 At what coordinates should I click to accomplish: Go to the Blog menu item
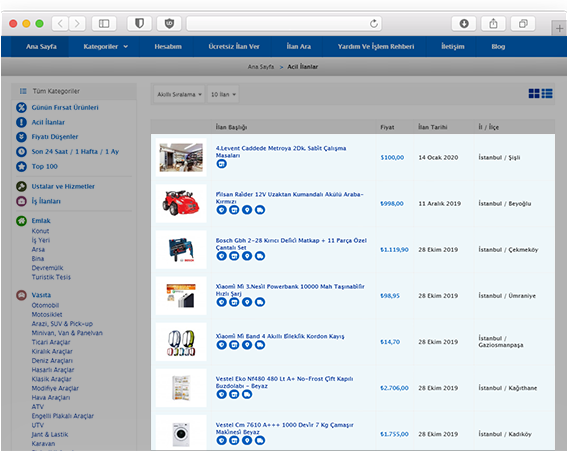pos(498,46)
